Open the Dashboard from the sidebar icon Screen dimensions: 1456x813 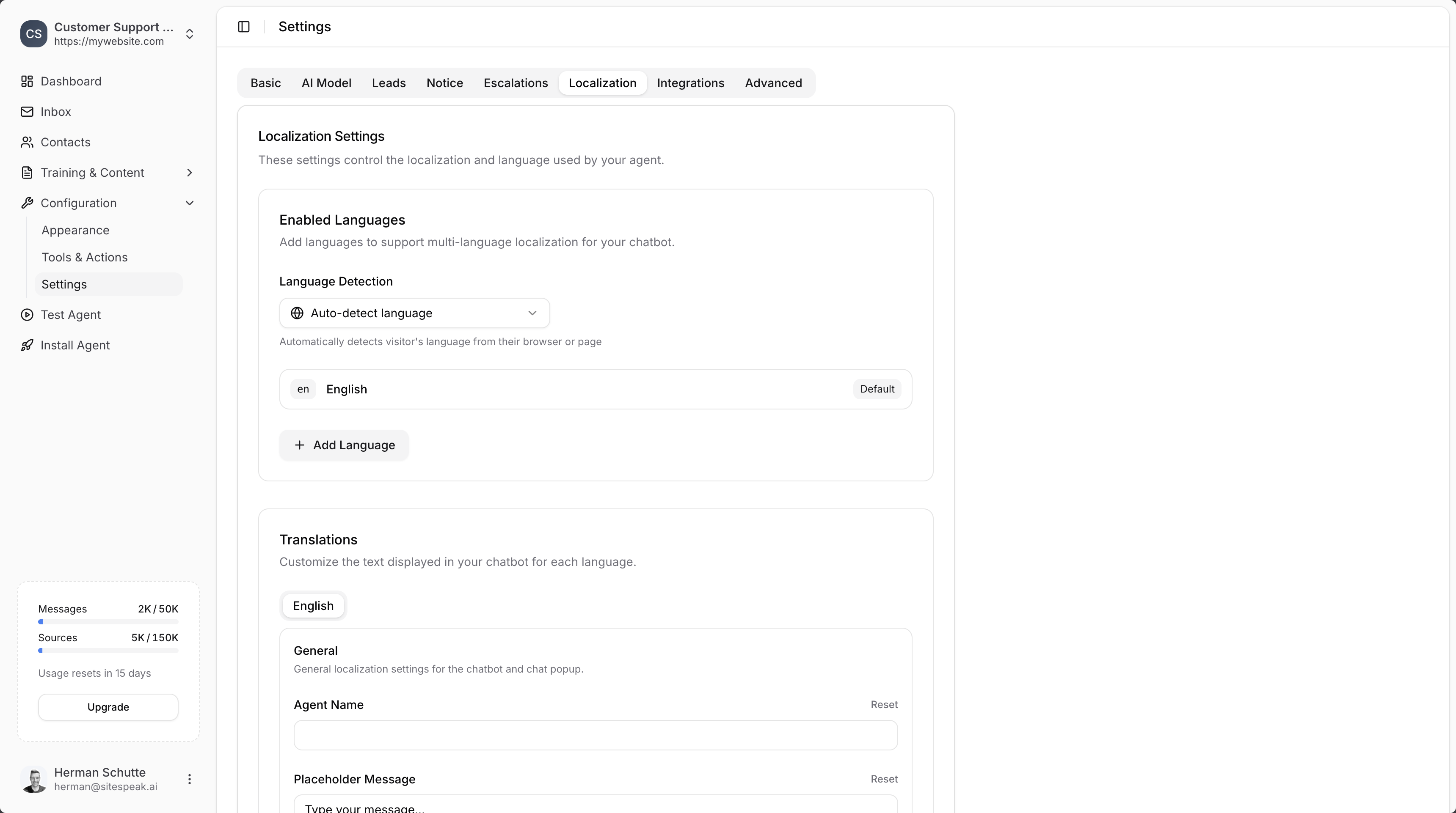(27, 81)
